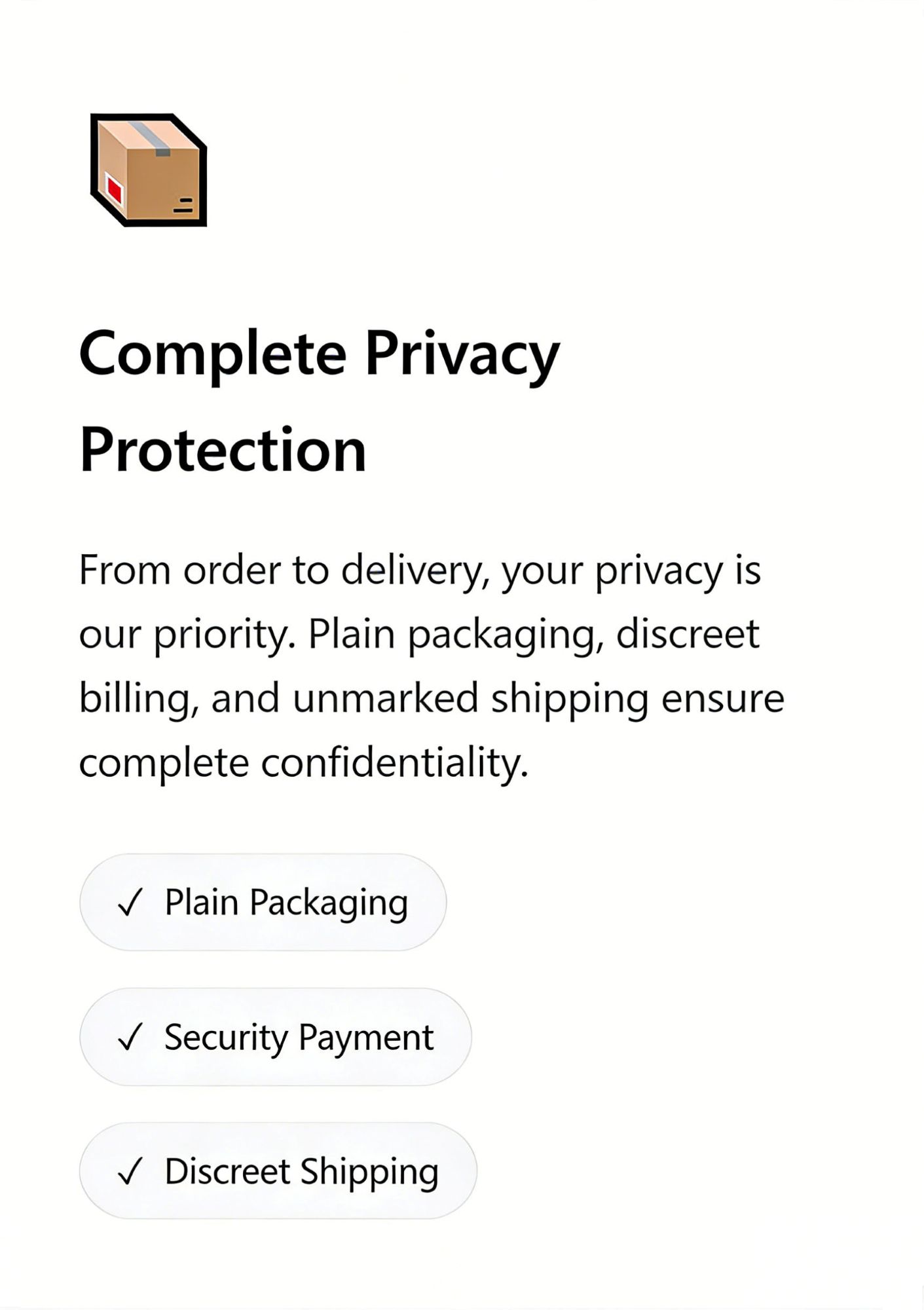This screenshot has width=924, height=1310.
Task: Click the cardboard package box icon
Action: (x=149, y=170)
